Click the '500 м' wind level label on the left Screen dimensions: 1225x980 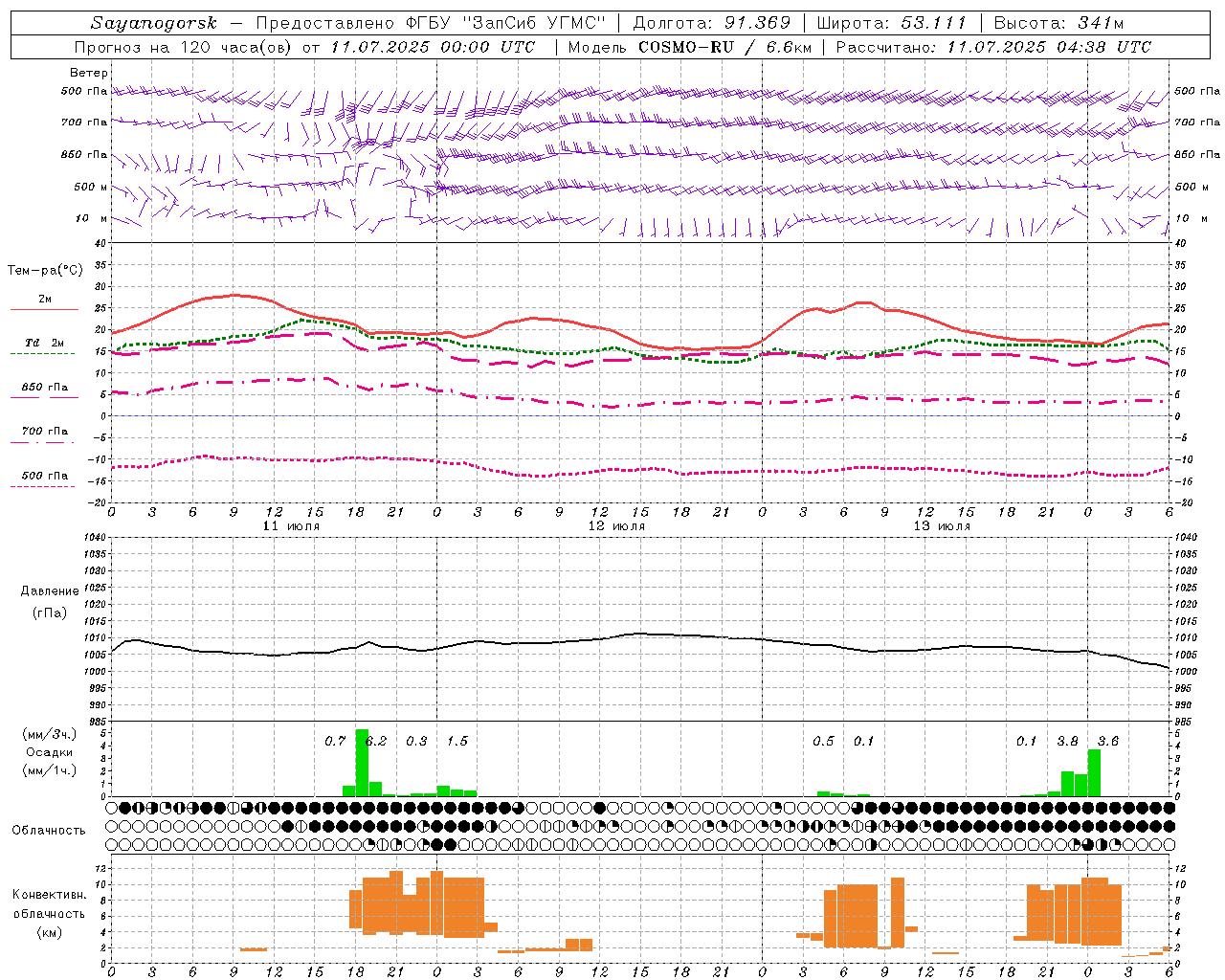[x=91, y=187]
